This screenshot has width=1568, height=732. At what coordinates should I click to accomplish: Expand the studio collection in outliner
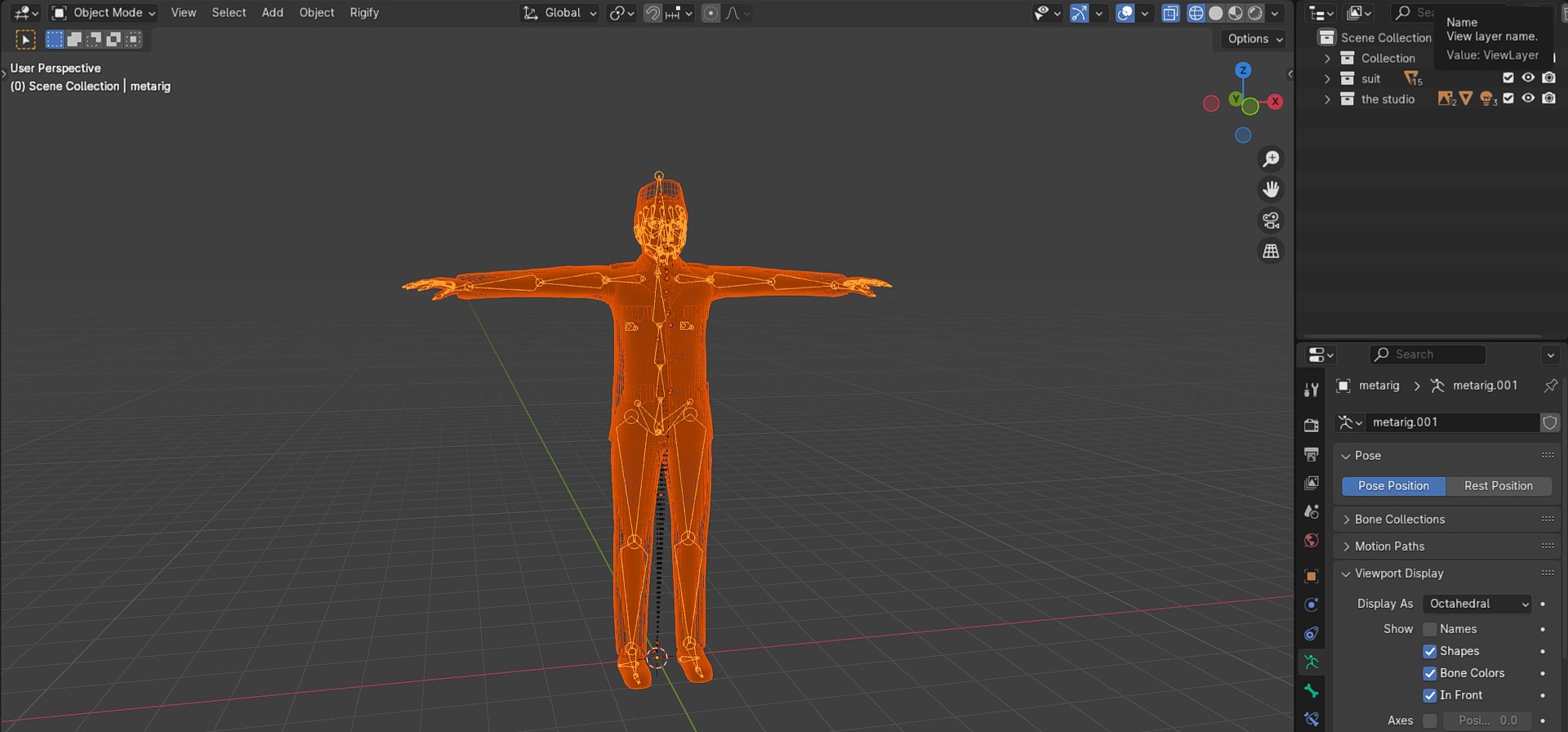click(x=1327, y=99)
